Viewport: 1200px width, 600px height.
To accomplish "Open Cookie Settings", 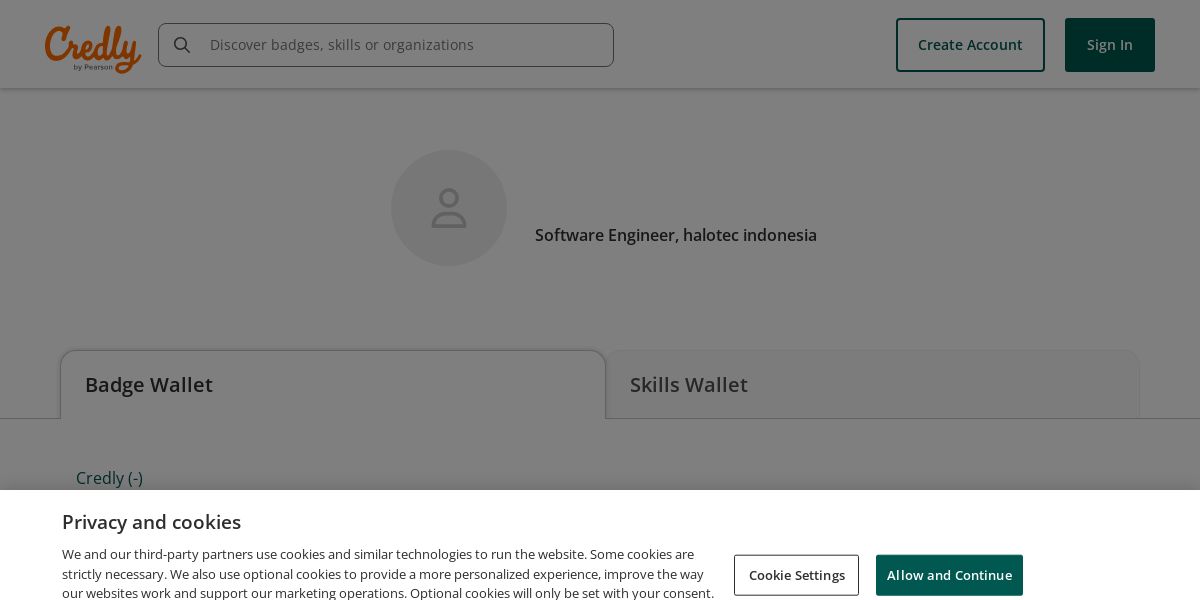I will point(796,575).
